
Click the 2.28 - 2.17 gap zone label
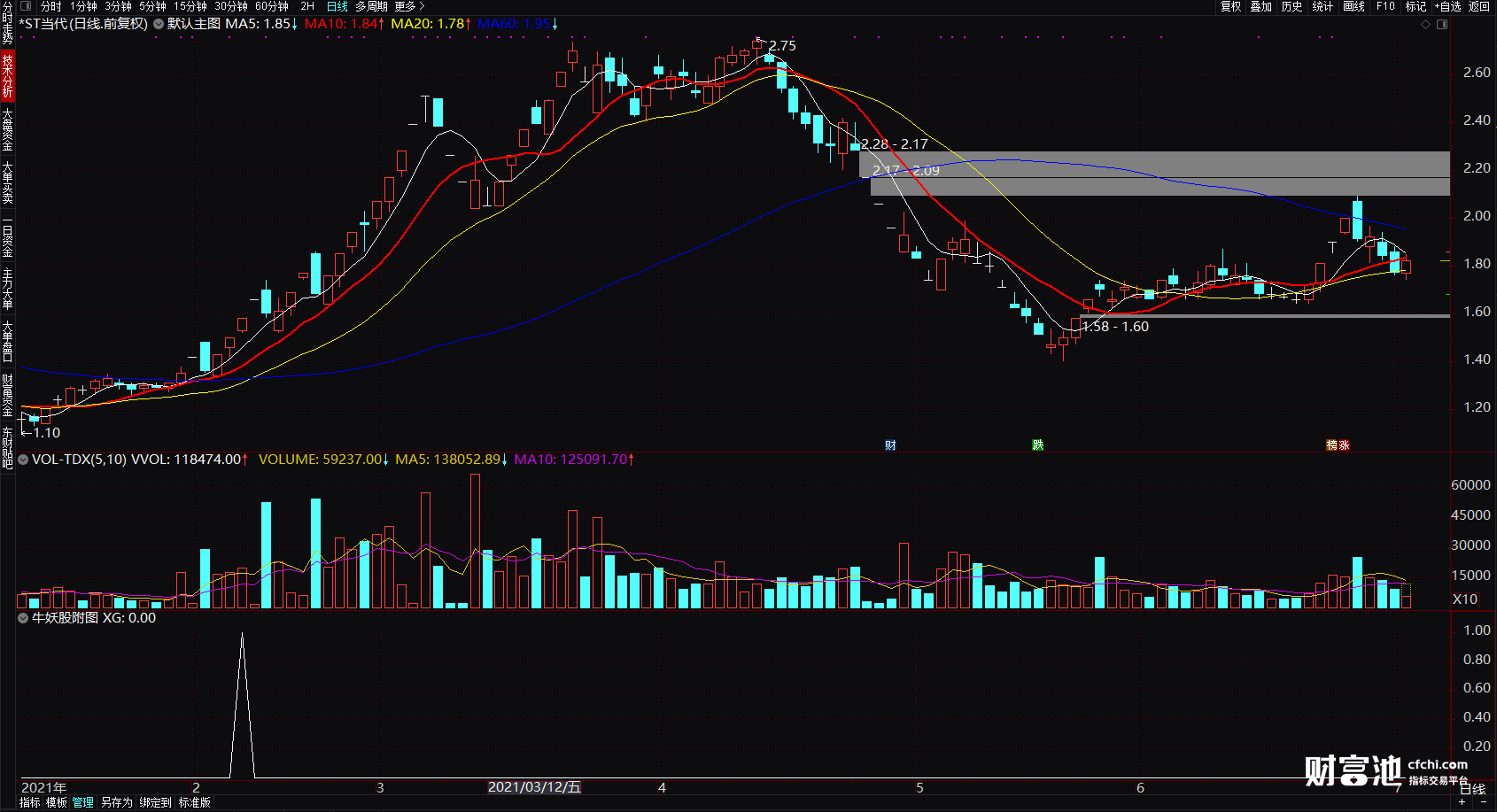(x=895, y=144)
